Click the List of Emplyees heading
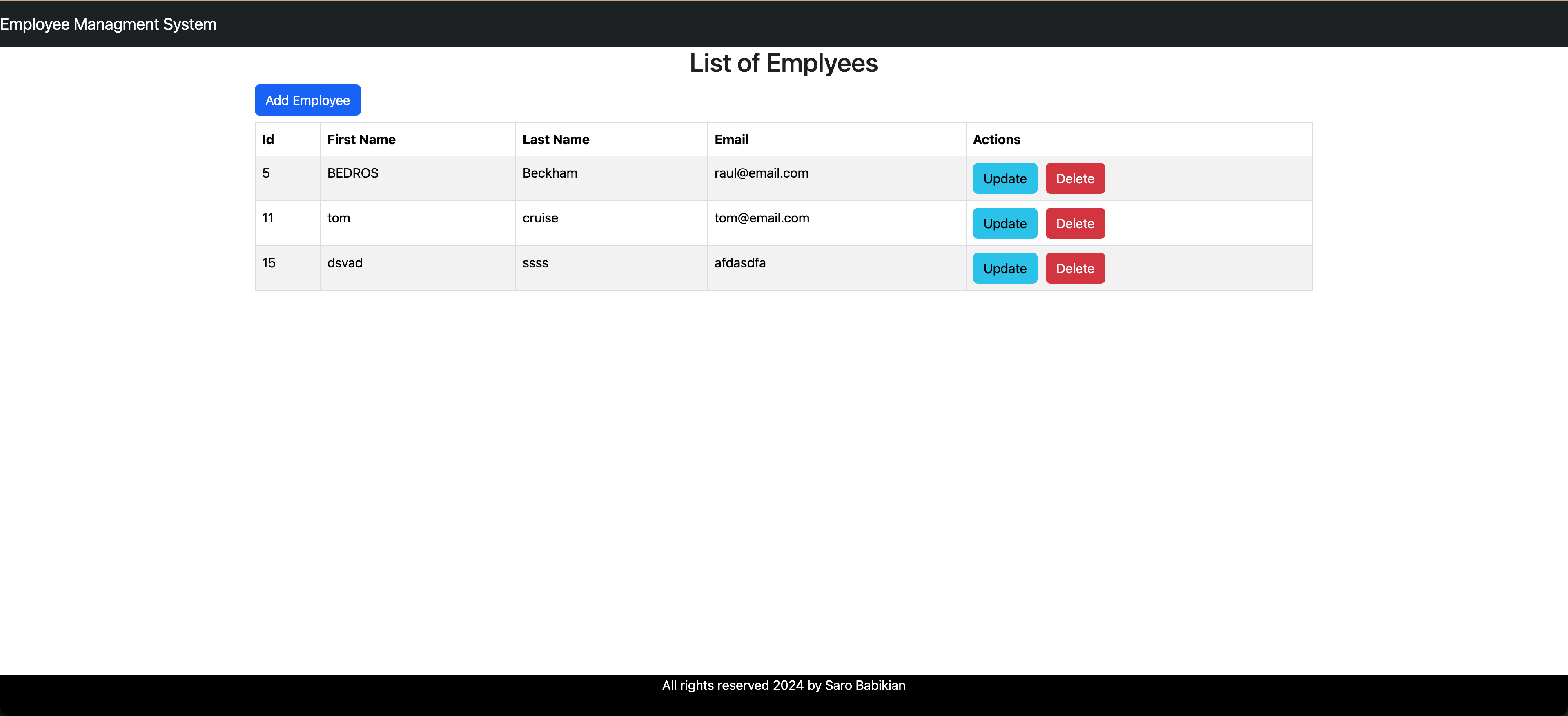The height and width of the screenshot is (716, 1568). (784, 62)
